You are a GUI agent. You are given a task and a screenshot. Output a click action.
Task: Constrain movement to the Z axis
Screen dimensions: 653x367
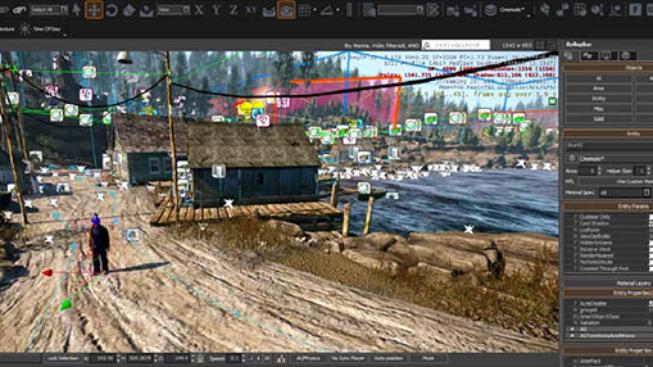pyautogui.click(x=234, y=10)
